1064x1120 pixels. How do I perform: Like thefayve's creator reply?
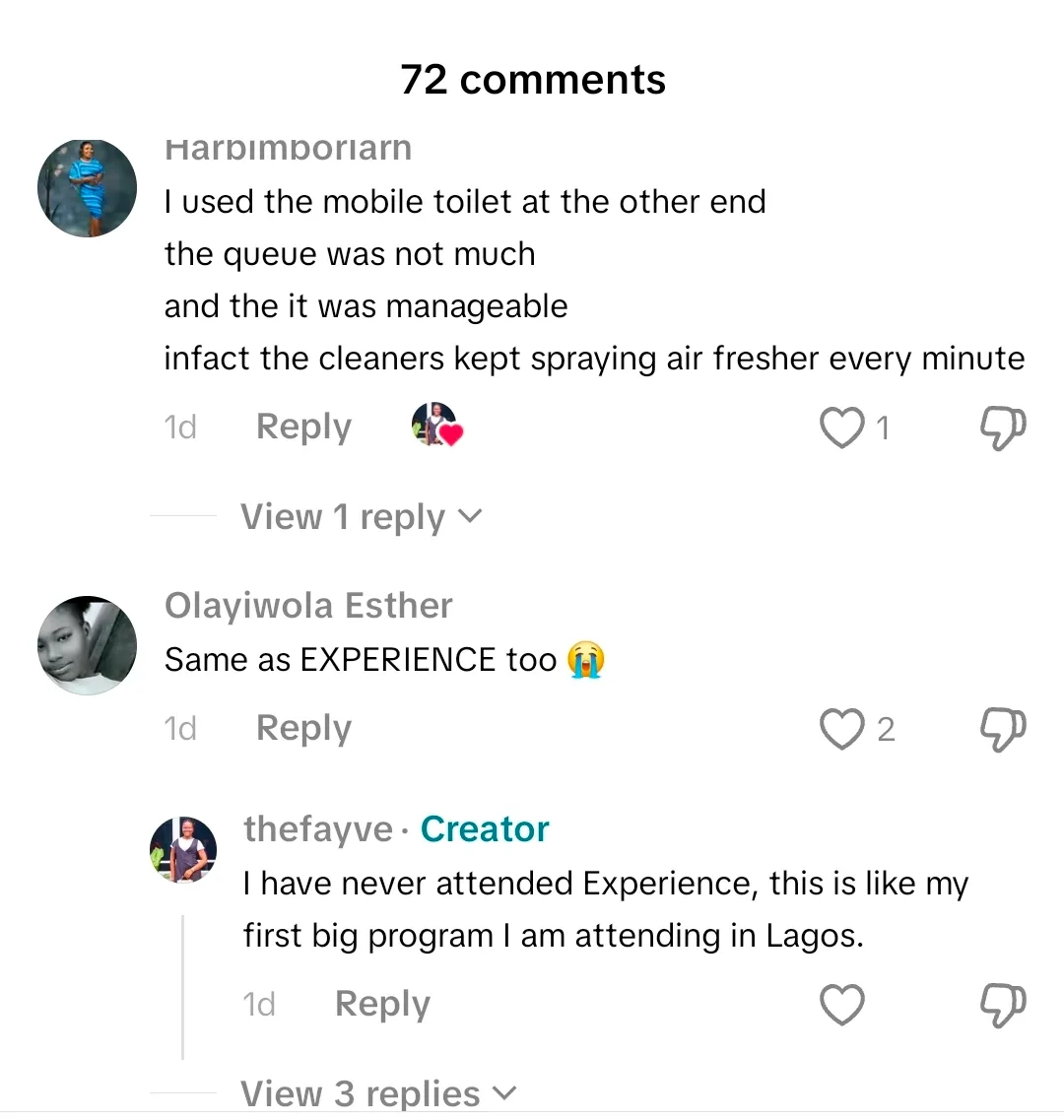tap(842, 1005)
